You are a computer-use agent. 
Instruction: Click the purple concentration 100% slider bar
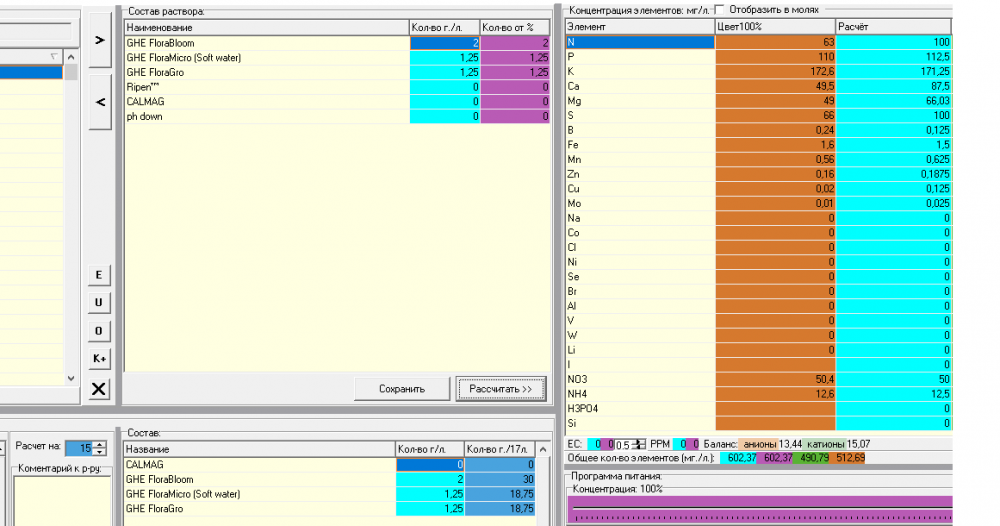(x=760, y=509)
